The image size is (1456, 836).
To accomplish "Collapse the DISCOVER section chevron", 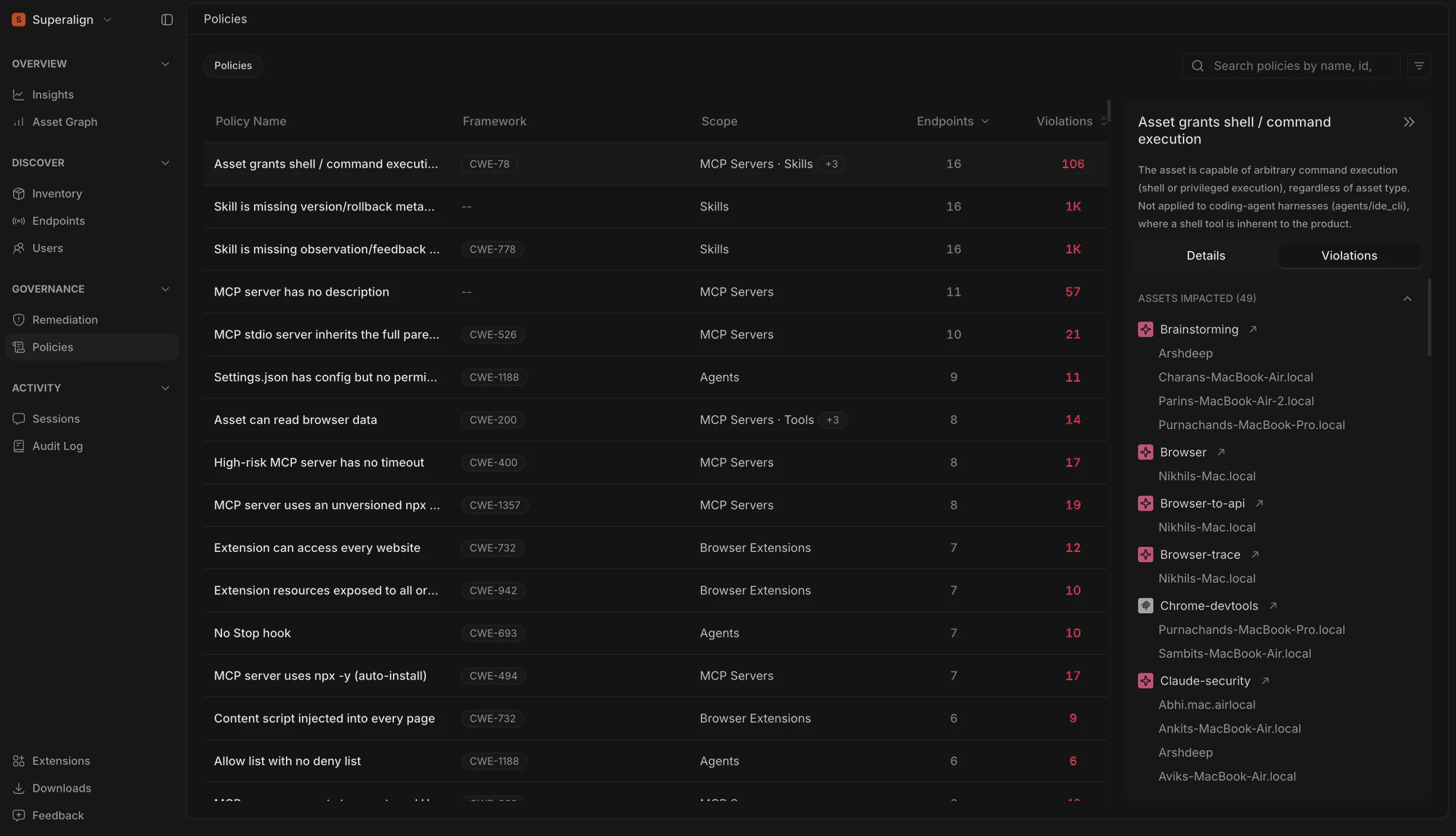I will (x=165, y=163).
